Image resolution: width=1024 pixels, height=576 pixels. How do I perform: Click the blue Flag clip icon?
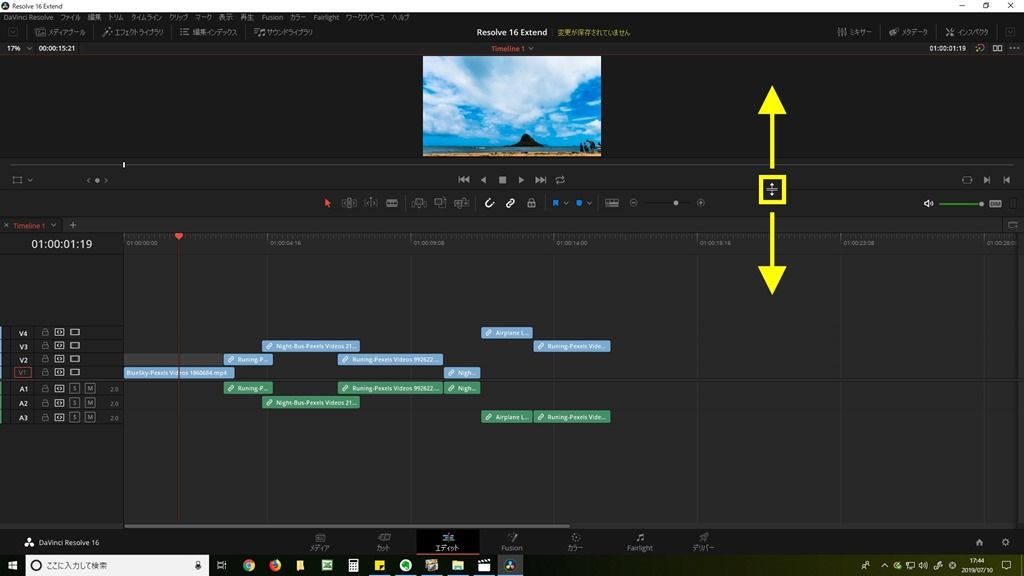556,203
